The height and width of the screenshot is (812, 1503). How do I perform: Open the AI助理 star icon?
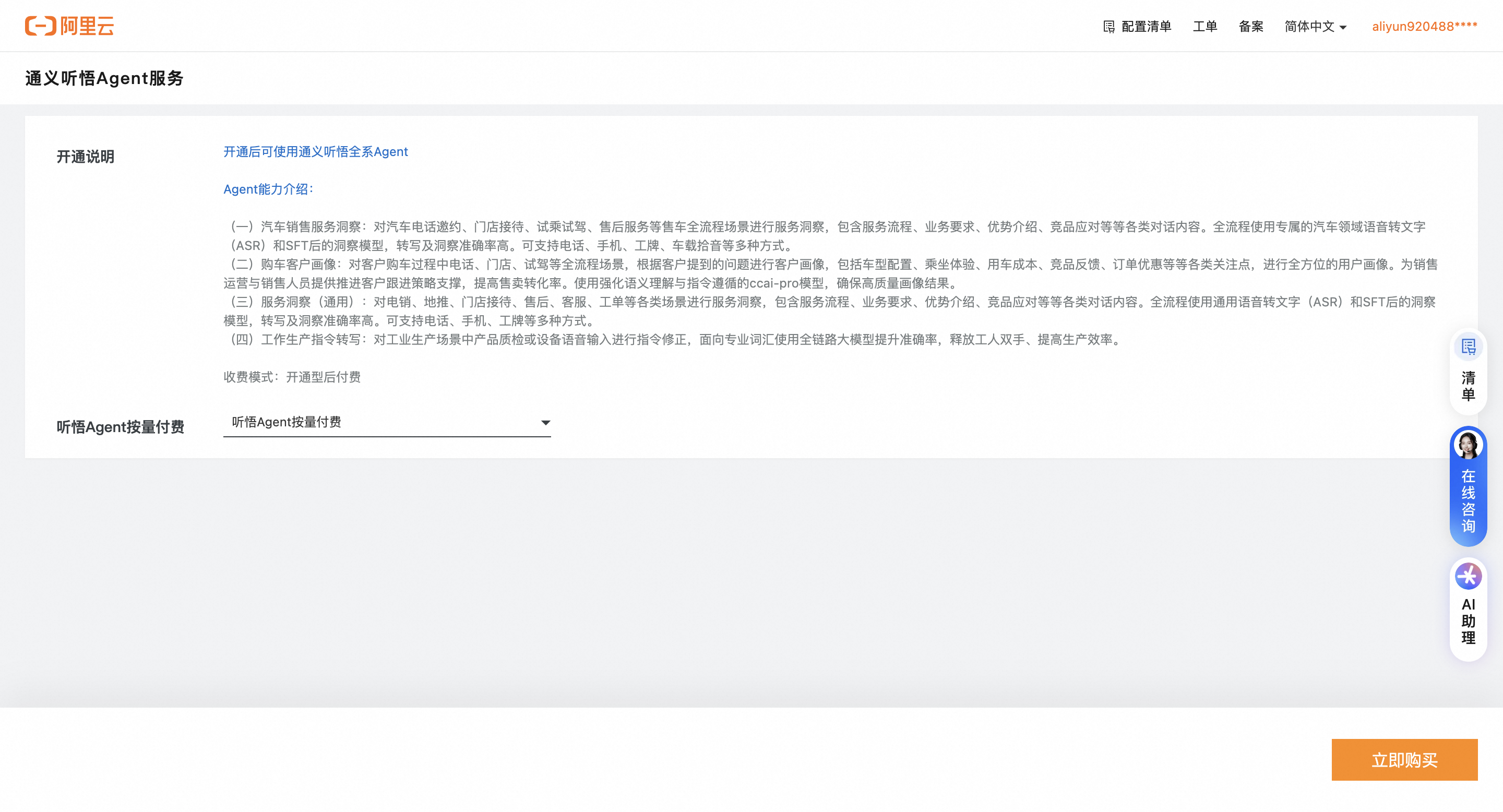tap(1468, 576)
